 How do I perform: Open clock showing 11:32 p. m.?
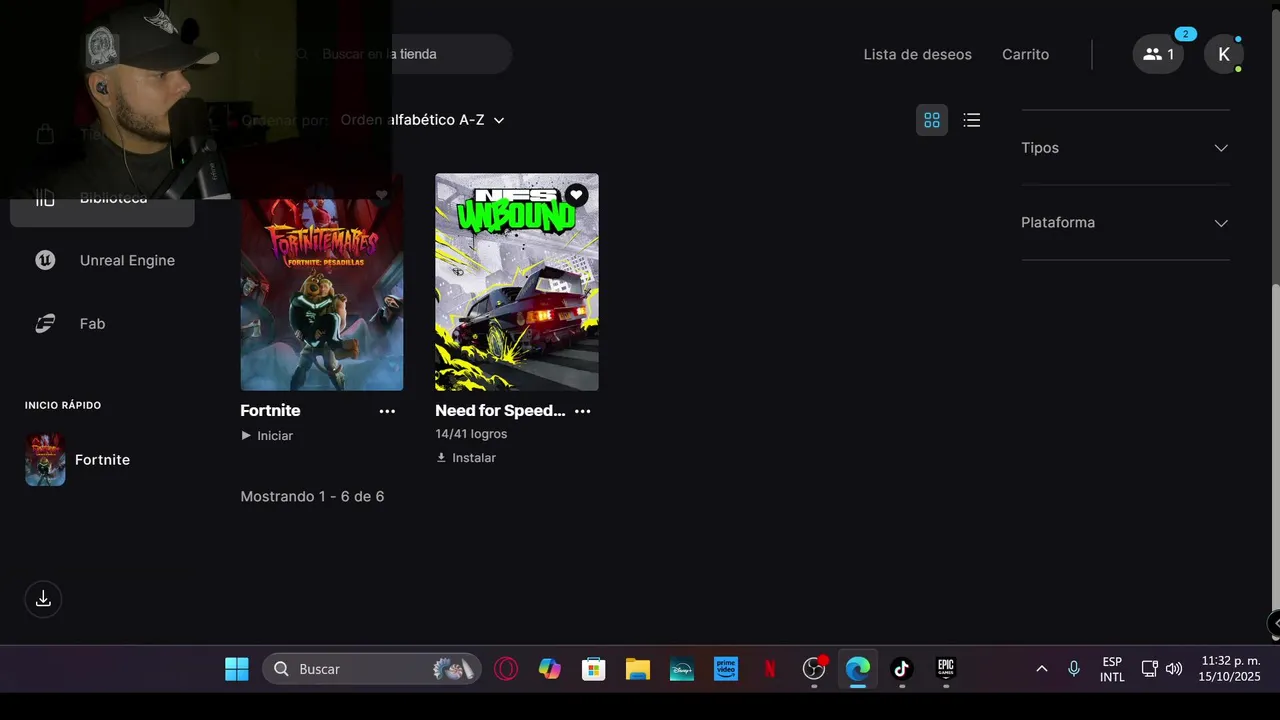[1230, 669]
